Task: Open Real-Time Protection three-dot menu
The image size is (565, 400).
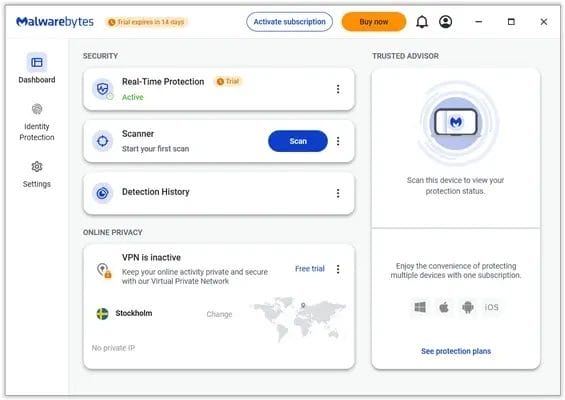Action: [x=338, y=89]
